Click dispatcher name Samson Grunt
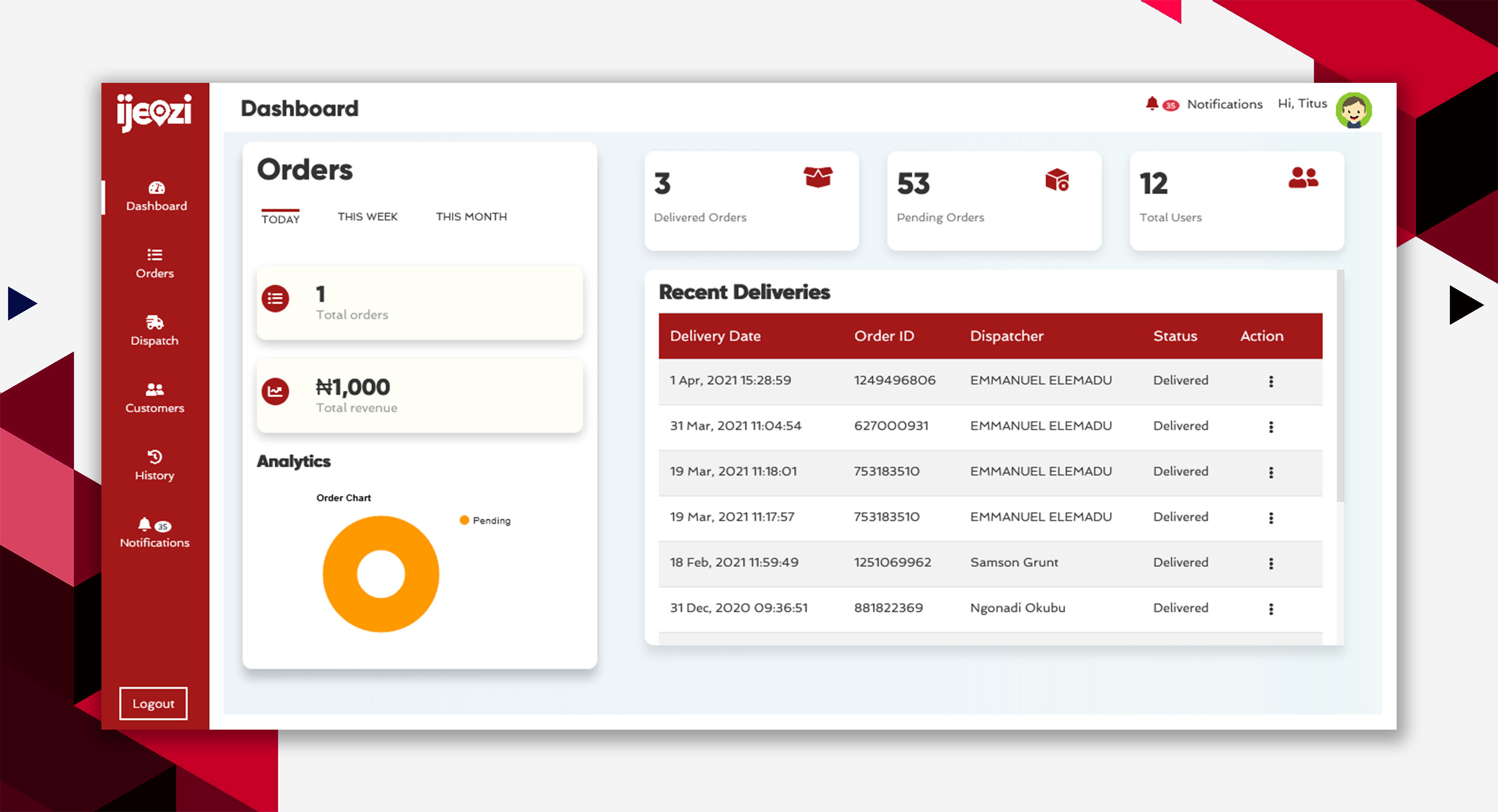Viewport: 1498px width, 812px height. pyautogui.click(x=1014, y=562)
